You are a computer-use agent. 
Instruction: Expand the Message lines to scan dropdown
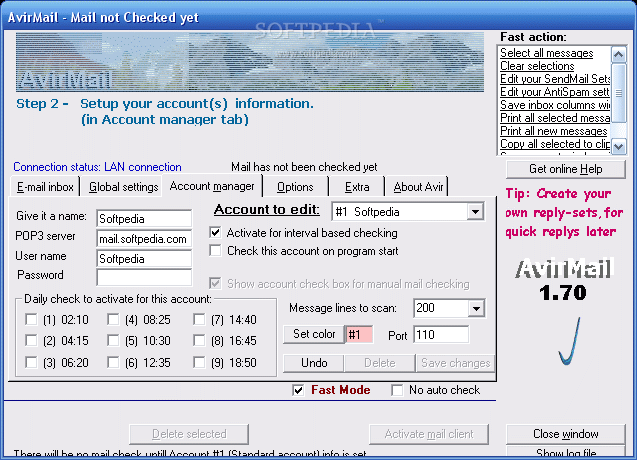tap(476, 308)
